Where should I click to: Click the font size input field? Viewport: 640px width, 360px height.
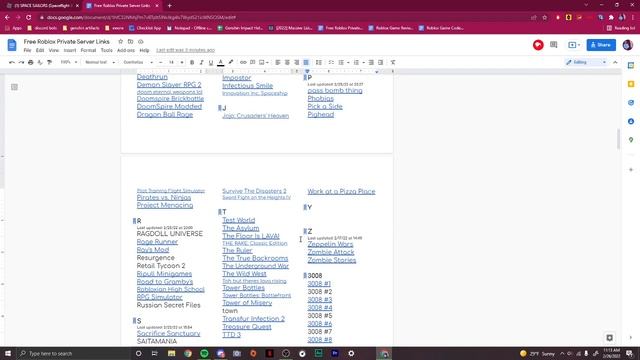click(x=171, y=62)
